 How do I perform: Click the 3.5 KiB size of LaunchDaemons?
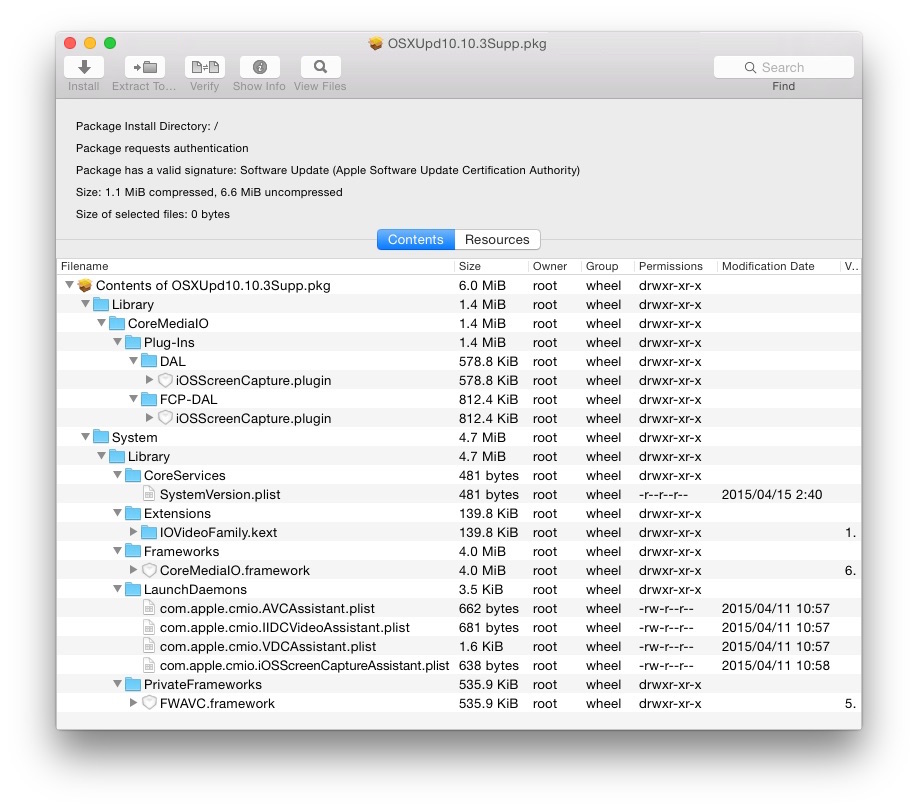[481, 589]
